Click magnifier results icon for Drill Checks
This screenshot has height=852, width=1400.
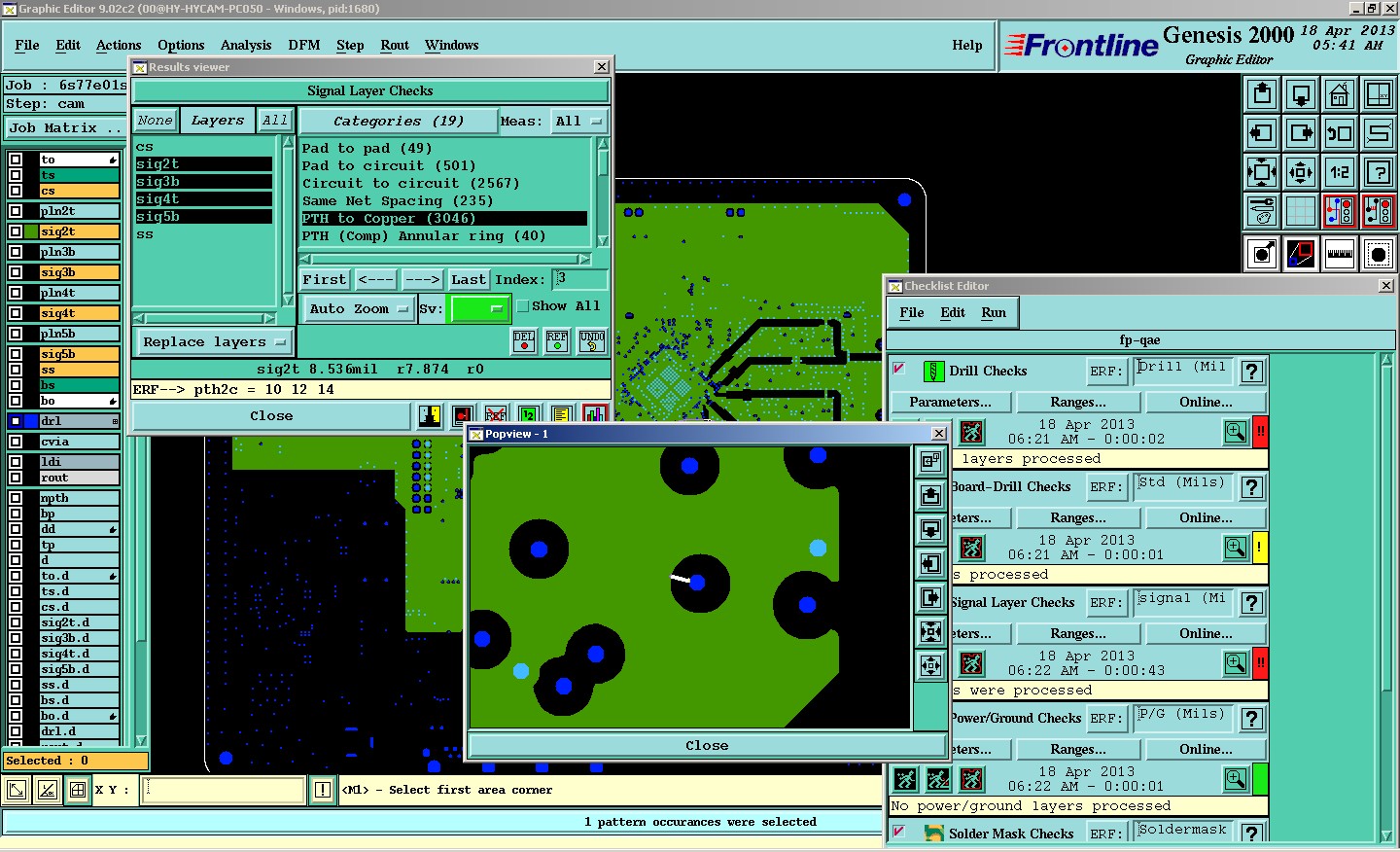1236,431
